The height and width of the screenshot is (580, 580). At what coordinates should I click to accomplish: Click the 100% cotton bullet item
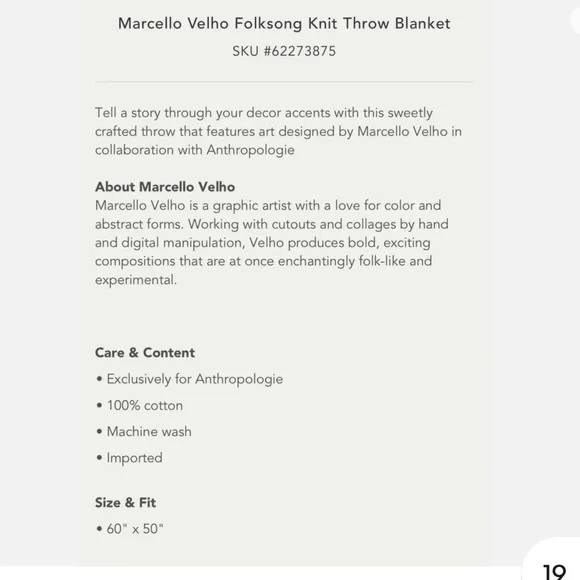pyautogui.click(x=139, y=405)
